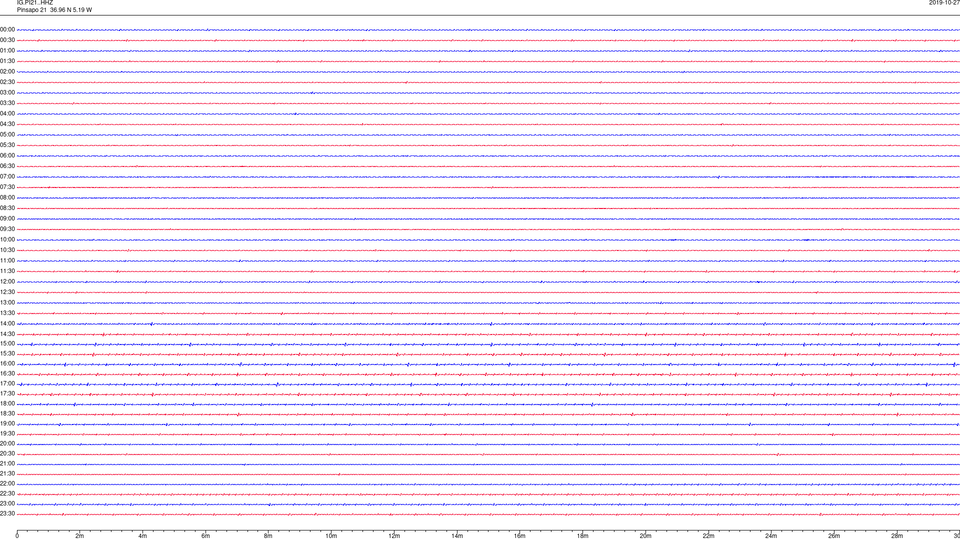Select the 15:30 row label
The width and height of the screenshot is (960, 540).
(7, 353)
